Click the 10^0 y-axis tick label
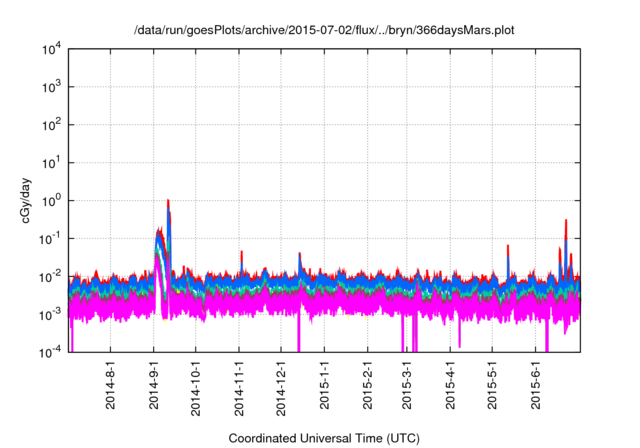This screenshot has width=640, height=448. pos(51,200)
